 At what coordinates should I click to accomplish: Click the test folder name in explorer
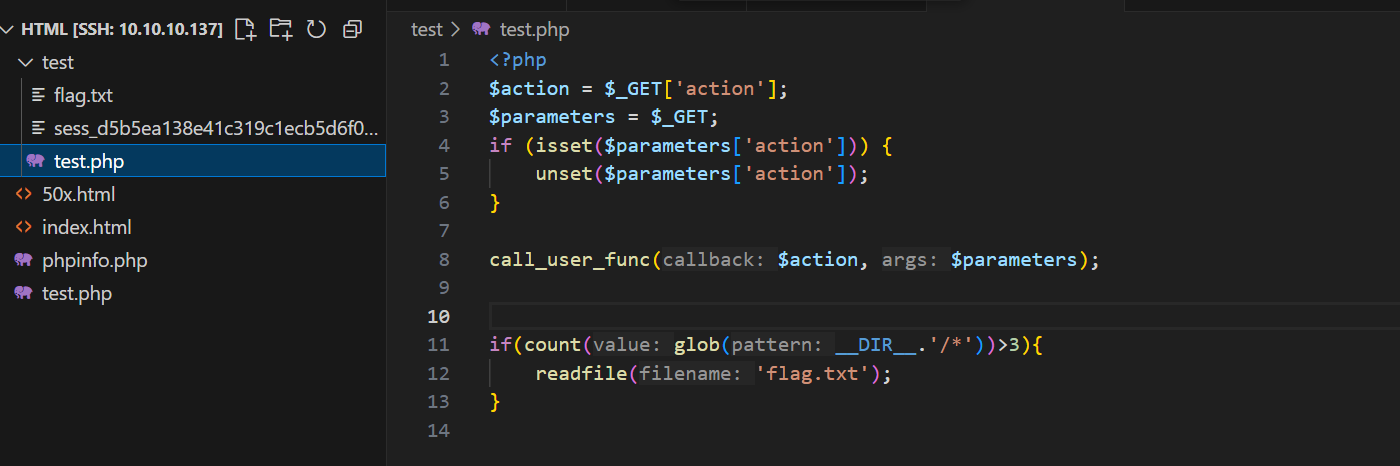click(58, 62)
